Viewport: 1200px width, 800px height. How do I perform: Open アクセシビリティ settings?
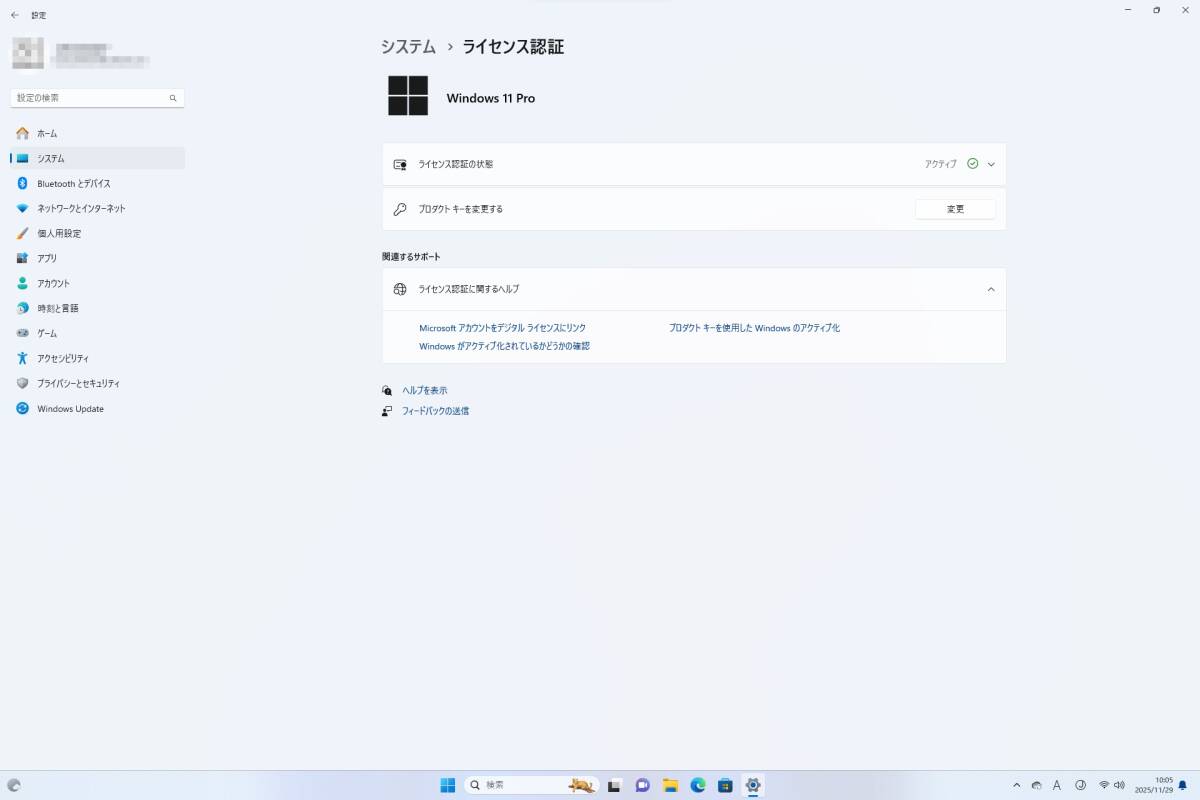click(63, 359)
